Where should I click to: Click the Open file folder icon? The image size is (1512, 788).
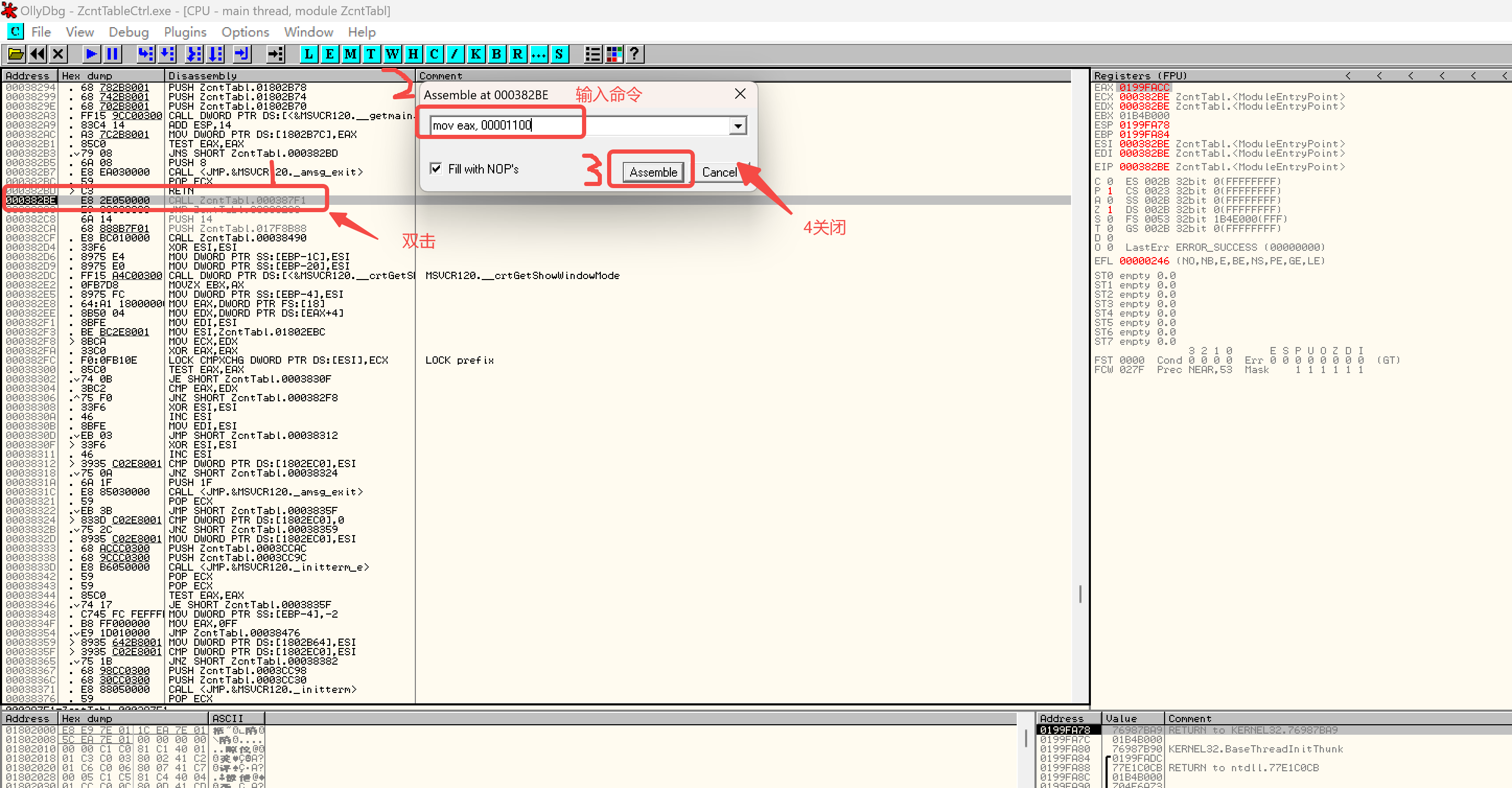16,54
